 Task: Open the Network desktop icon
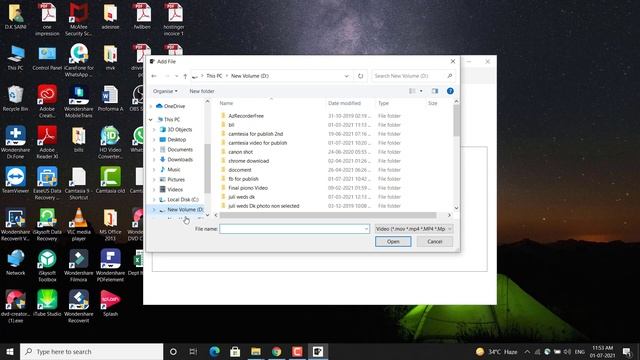point(16,262)
